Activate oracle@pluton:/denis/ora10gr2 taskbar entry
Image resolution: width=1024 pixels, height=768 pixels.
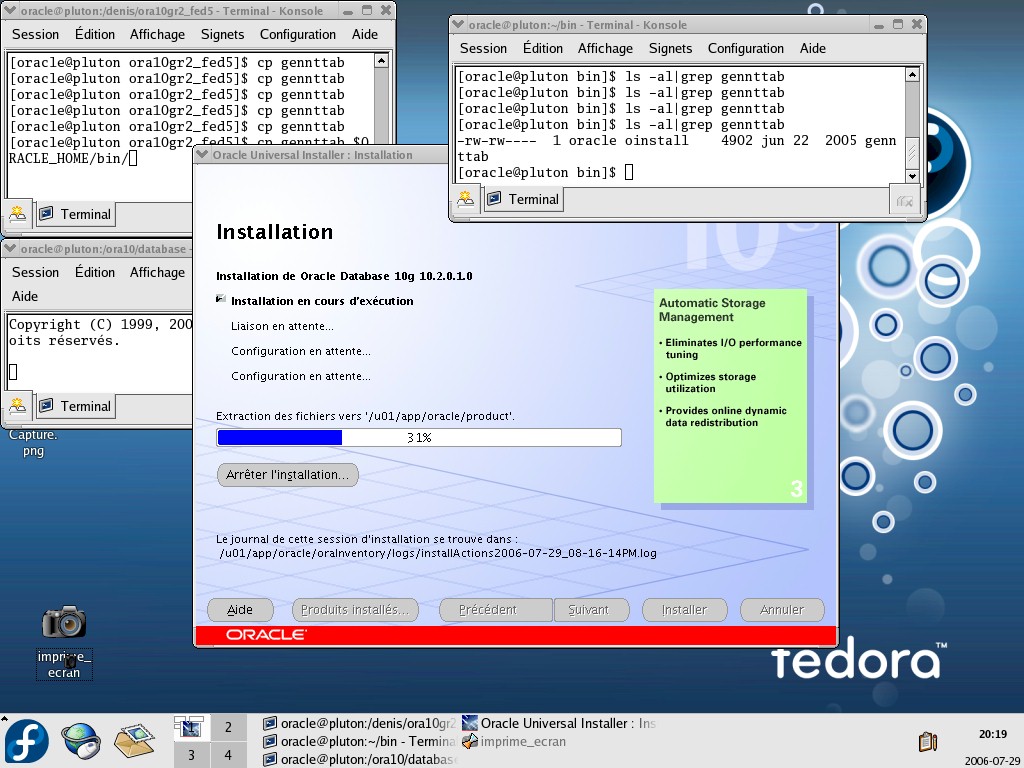[359, 723]
